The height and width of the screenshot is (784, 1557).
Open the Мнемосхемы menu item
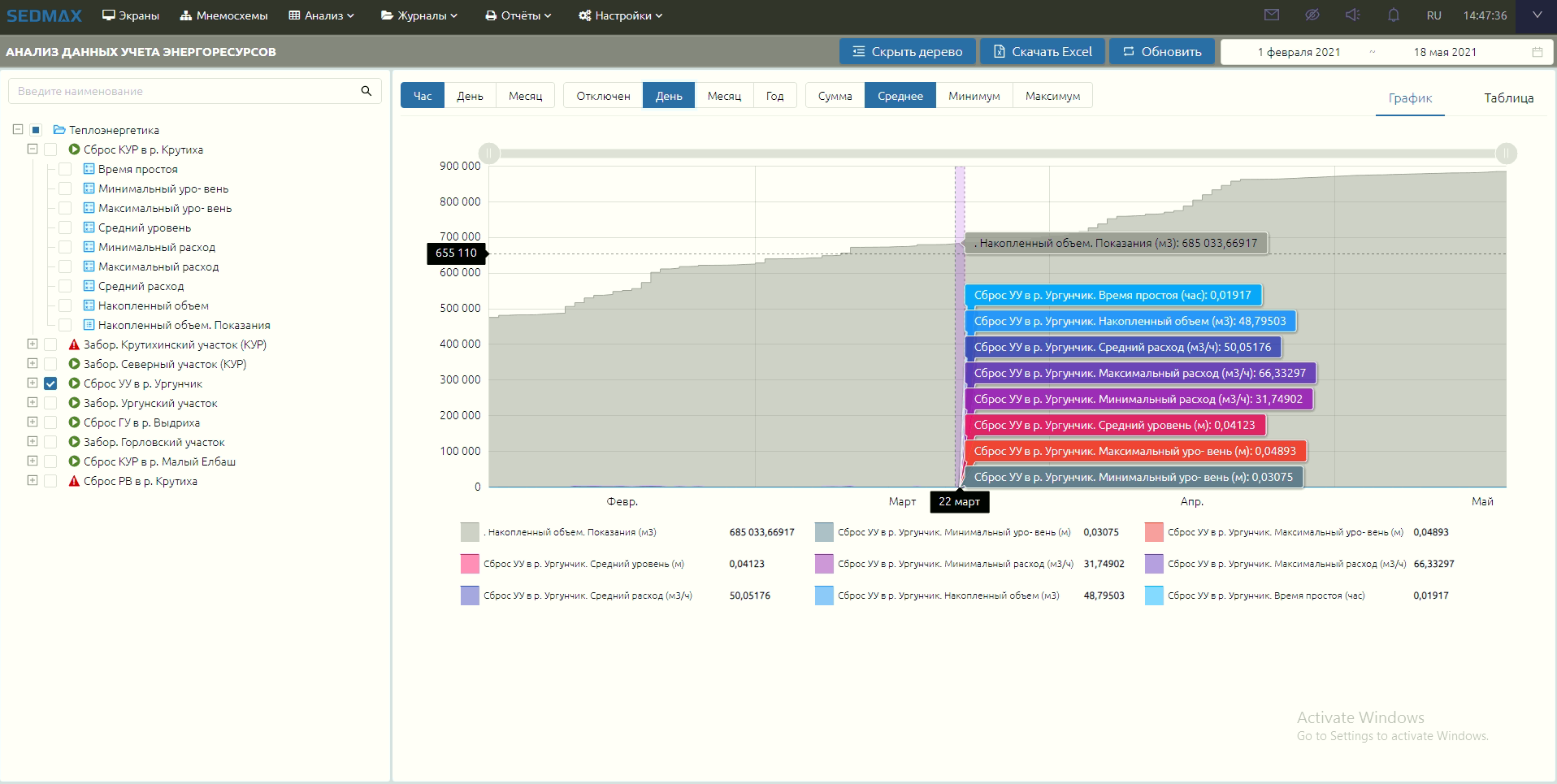click(x=223, y=15)
